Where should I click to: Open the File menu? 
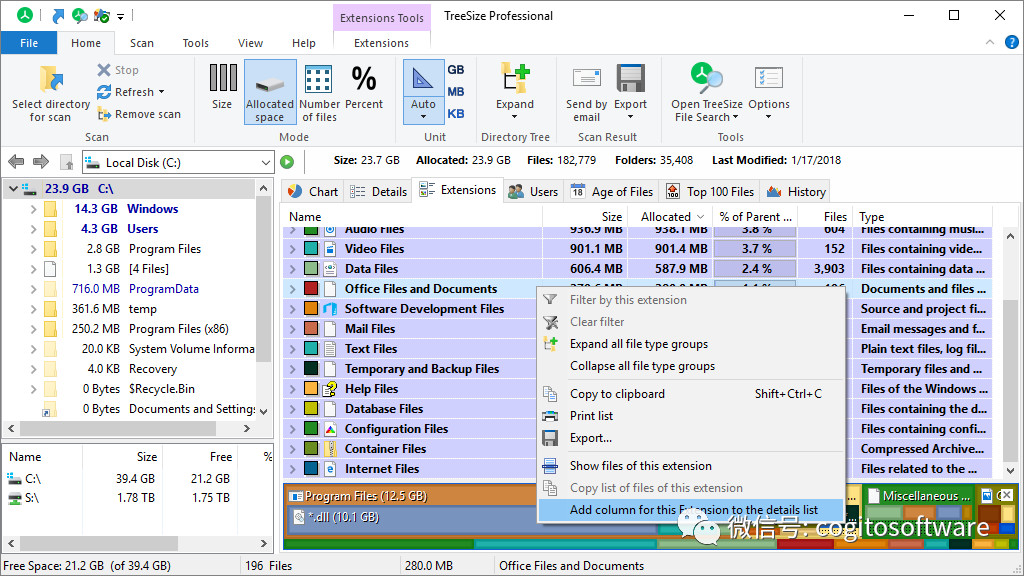[29, 43]
